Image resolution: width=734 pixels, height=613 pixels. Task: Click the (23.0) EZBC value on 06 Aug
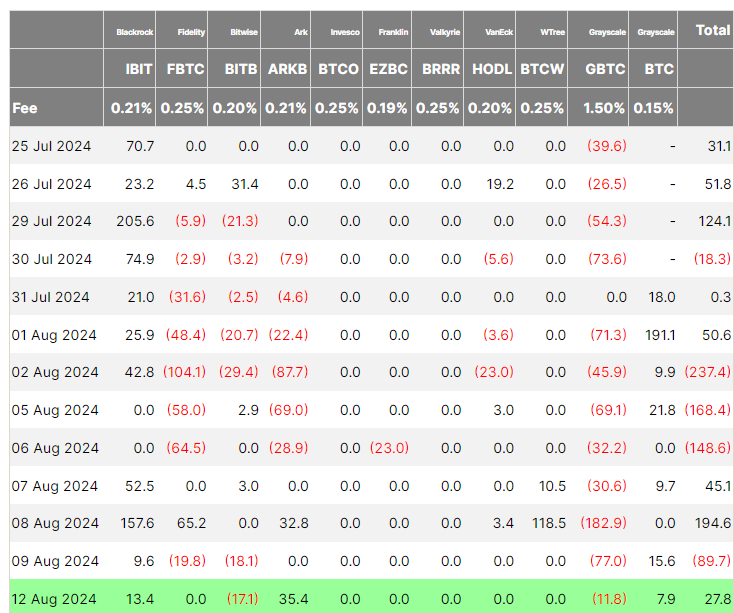click(390, 448)
